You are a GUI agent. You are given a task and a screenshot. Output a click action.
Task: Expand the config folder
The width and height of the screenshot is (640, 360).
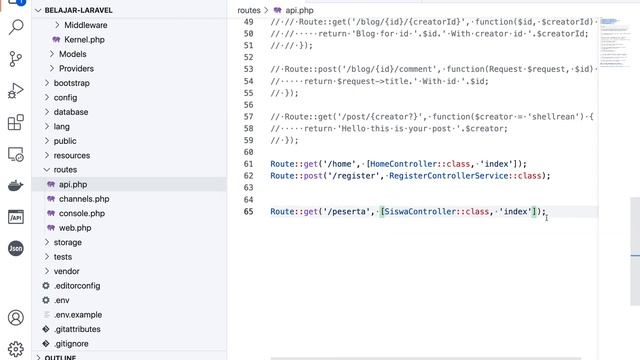pos(47,98)
